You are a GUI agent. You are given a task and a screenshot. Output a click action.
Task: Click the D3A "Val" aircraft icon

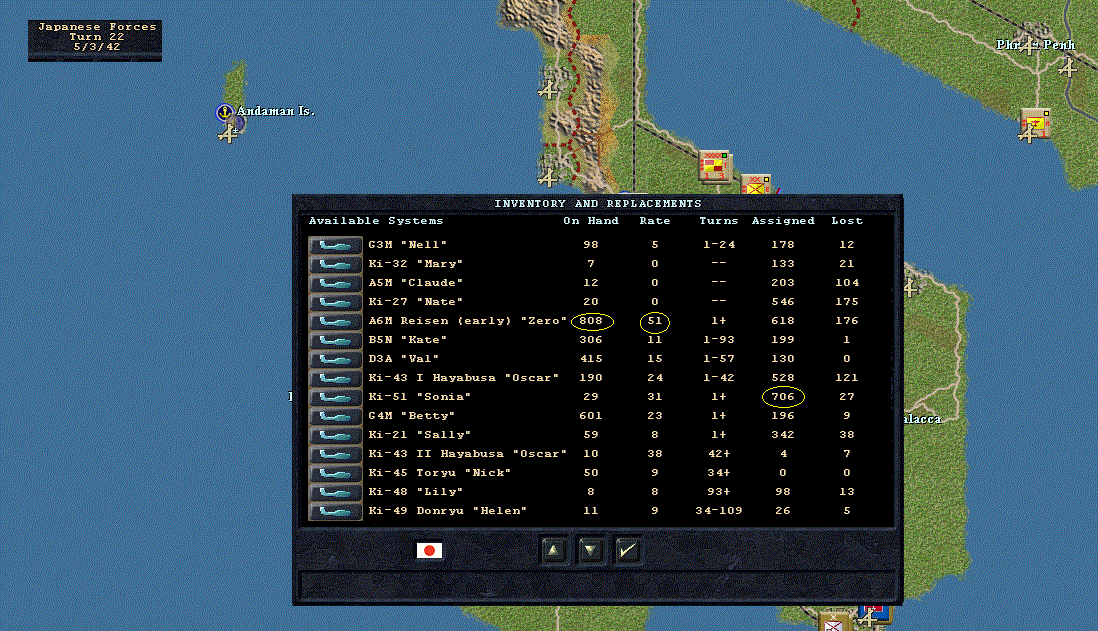coord(335,359)
